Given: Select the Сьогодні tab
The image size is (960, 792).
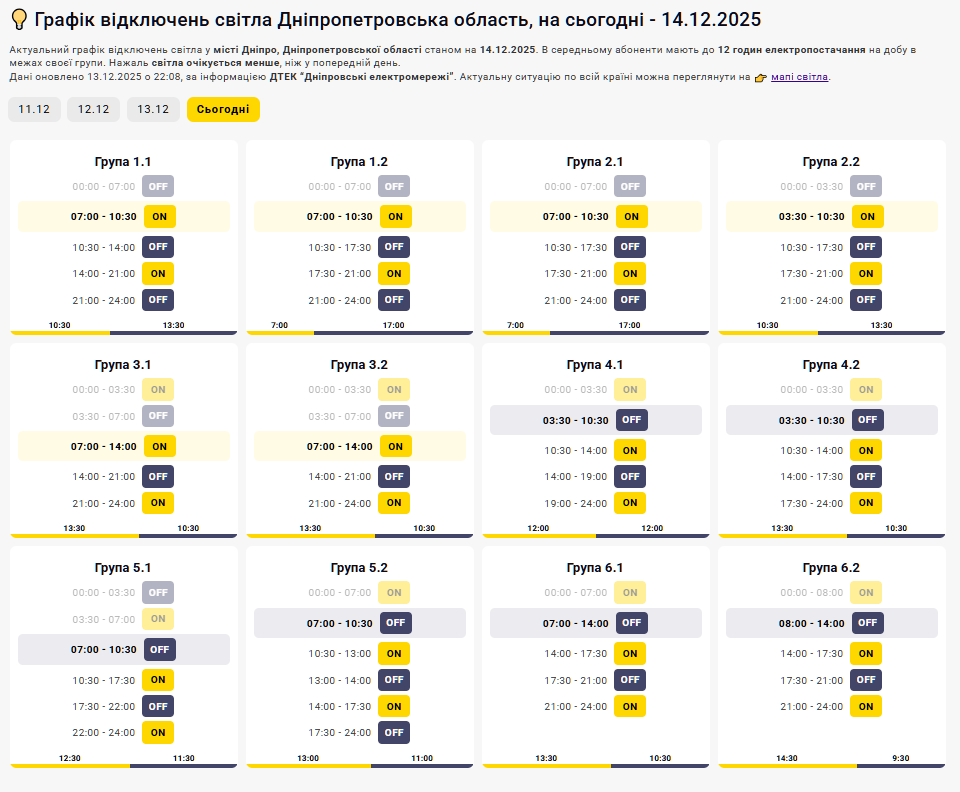Looking at the screenshot, I should click(223, 110).
